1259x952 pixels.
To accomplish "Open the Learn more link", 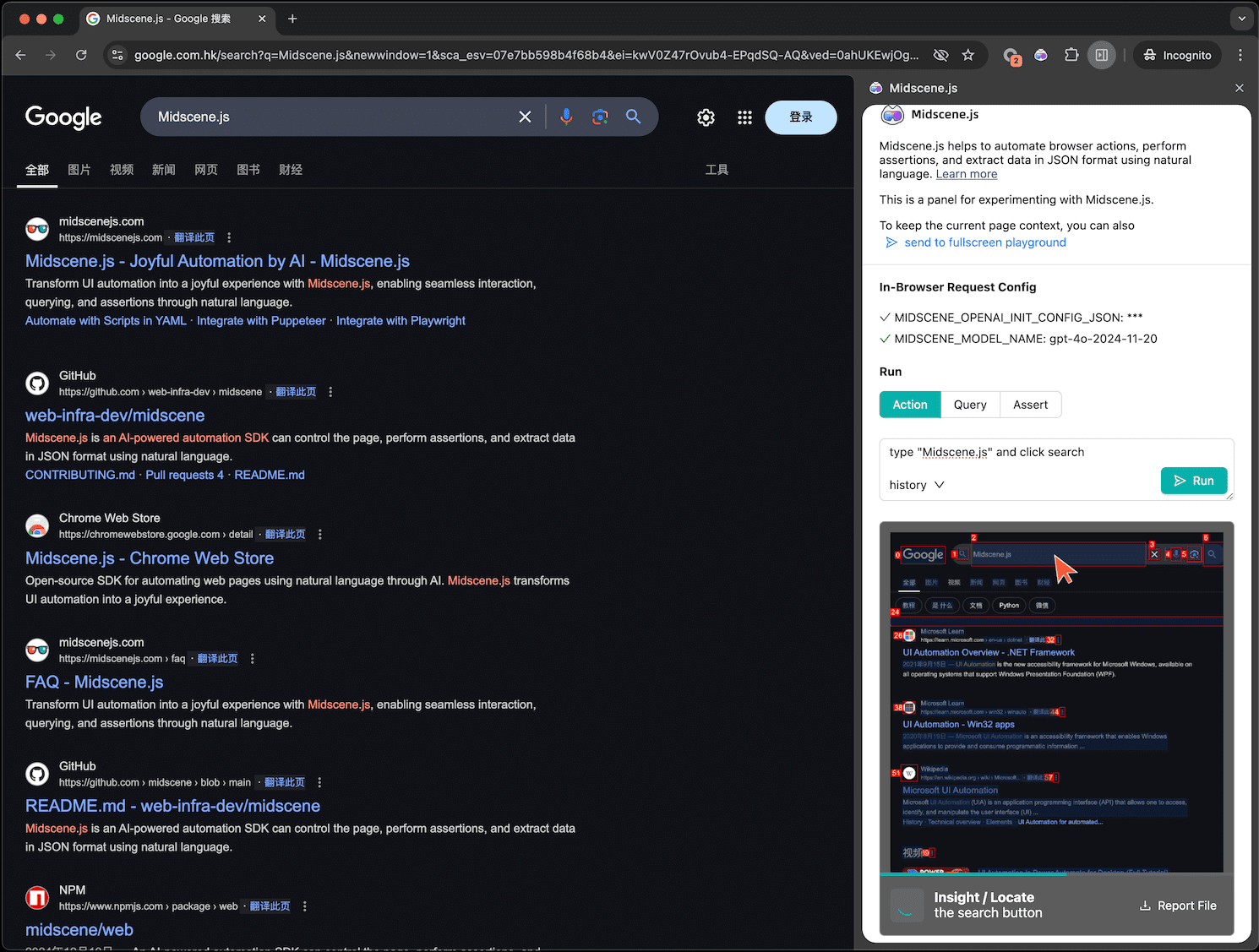I will pyautogui.click(x=967, y=174).
